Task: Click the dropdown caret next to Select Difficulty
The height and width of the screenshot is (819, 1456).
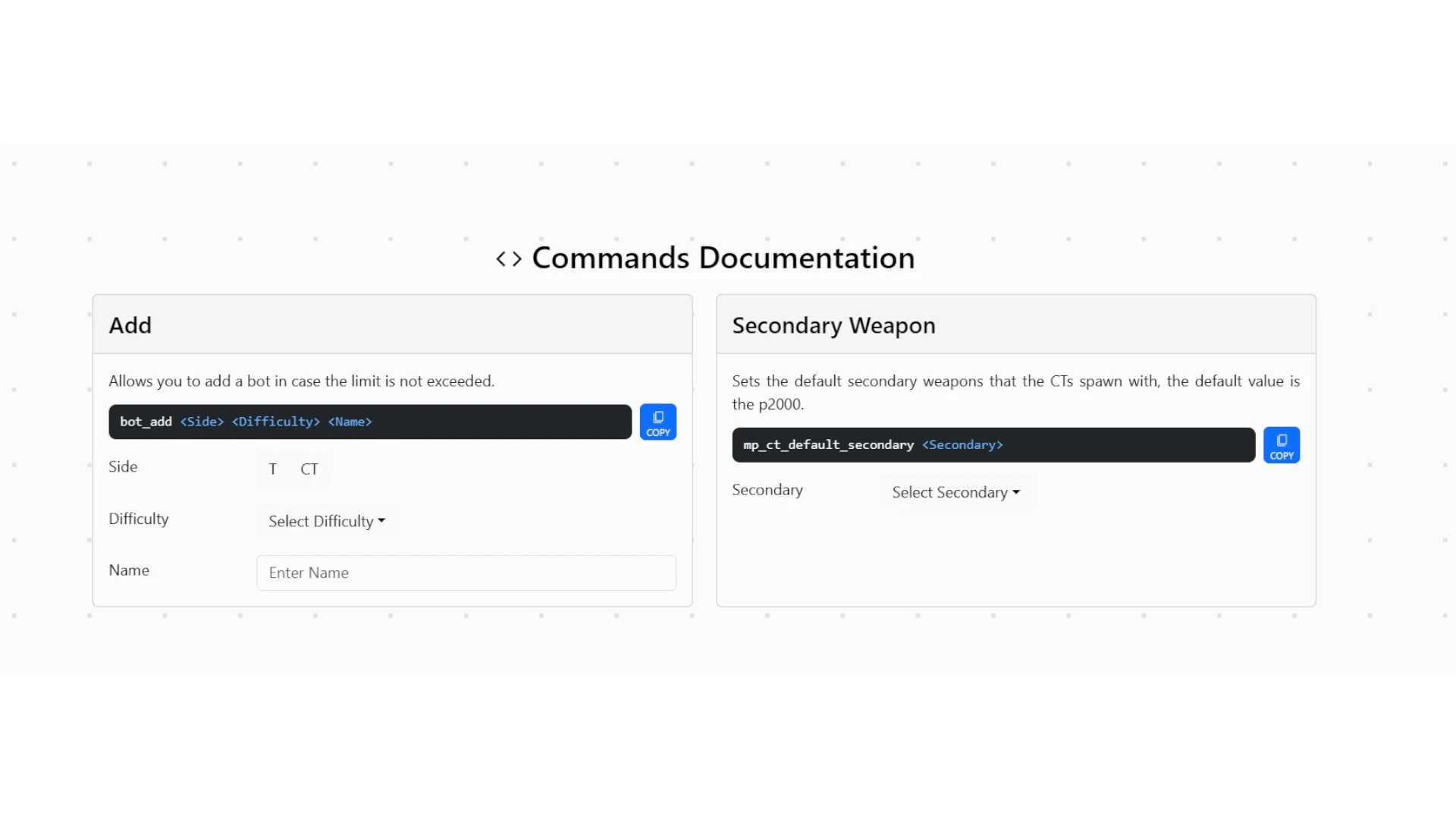Action: [381, 521]
